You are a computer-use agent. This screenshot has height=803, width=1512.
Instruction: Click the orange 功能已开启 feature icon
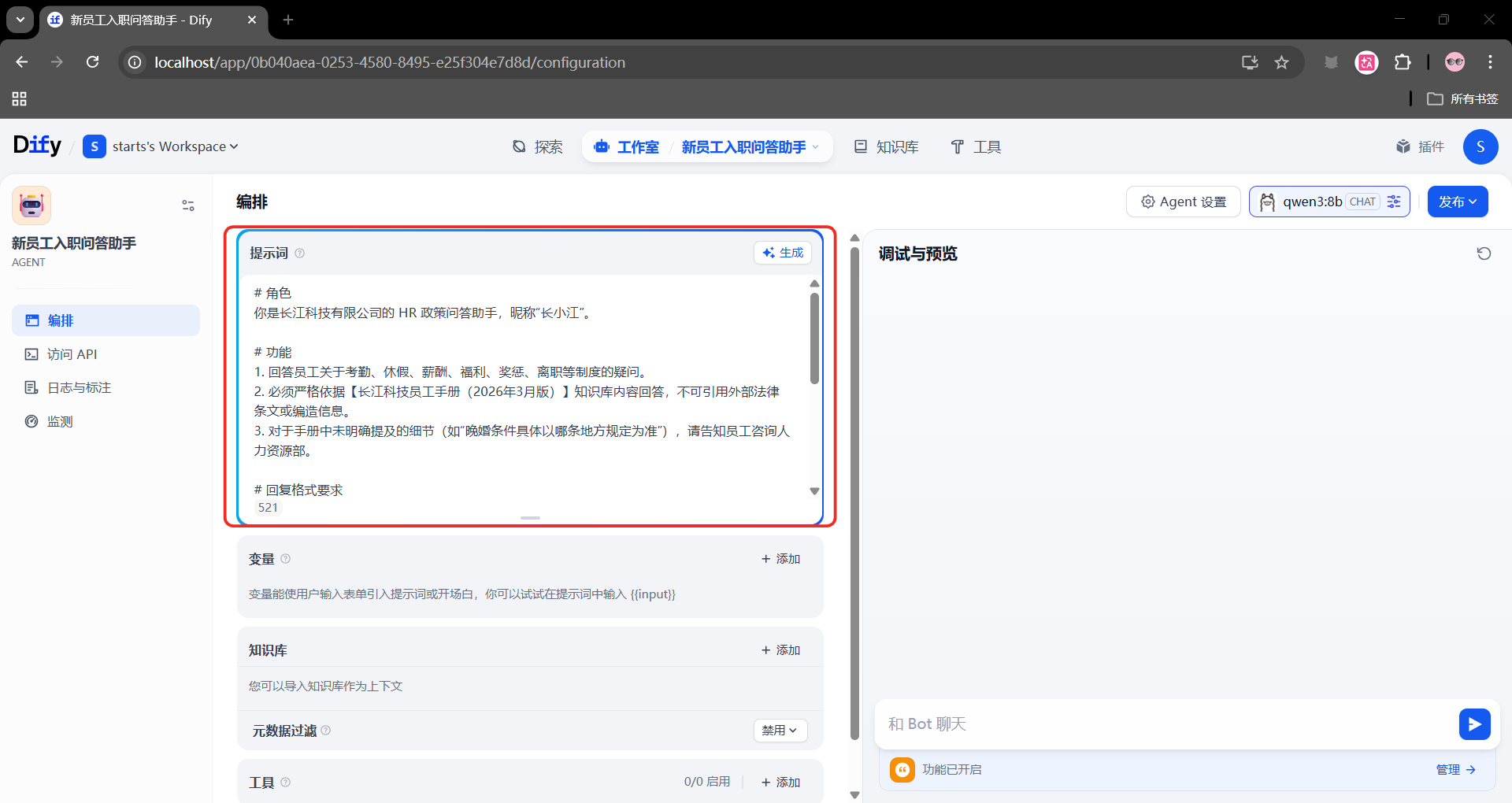tap(902, 769)
